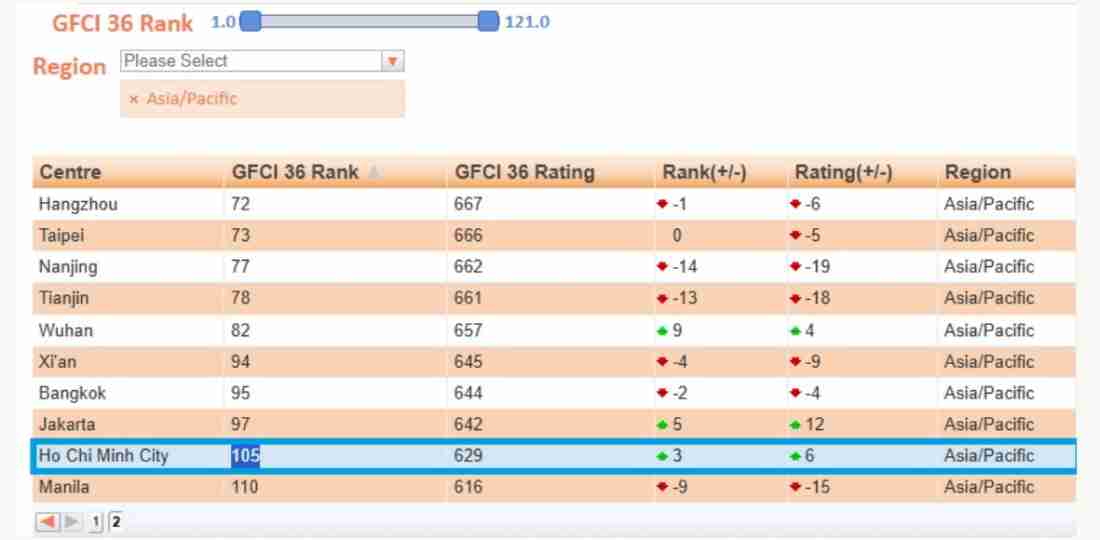Screen dimensions: 1100x540
Task: Click the Bangkok centre cell
Action: pyautogui.click(x=72, y=393)
